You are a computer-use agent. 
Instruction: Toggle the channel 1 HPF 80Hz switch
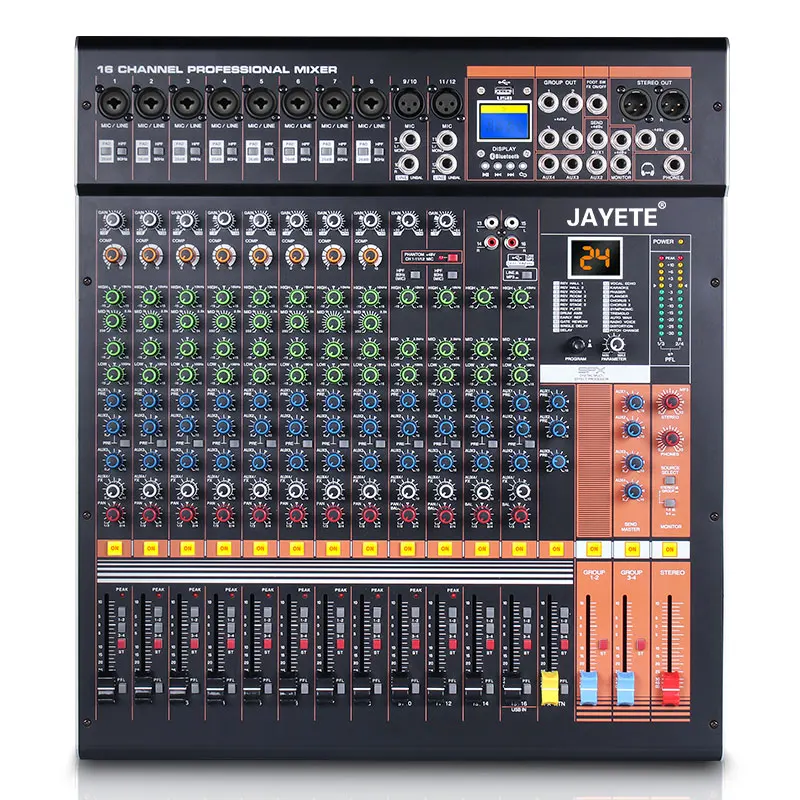(x=122, y=152)
